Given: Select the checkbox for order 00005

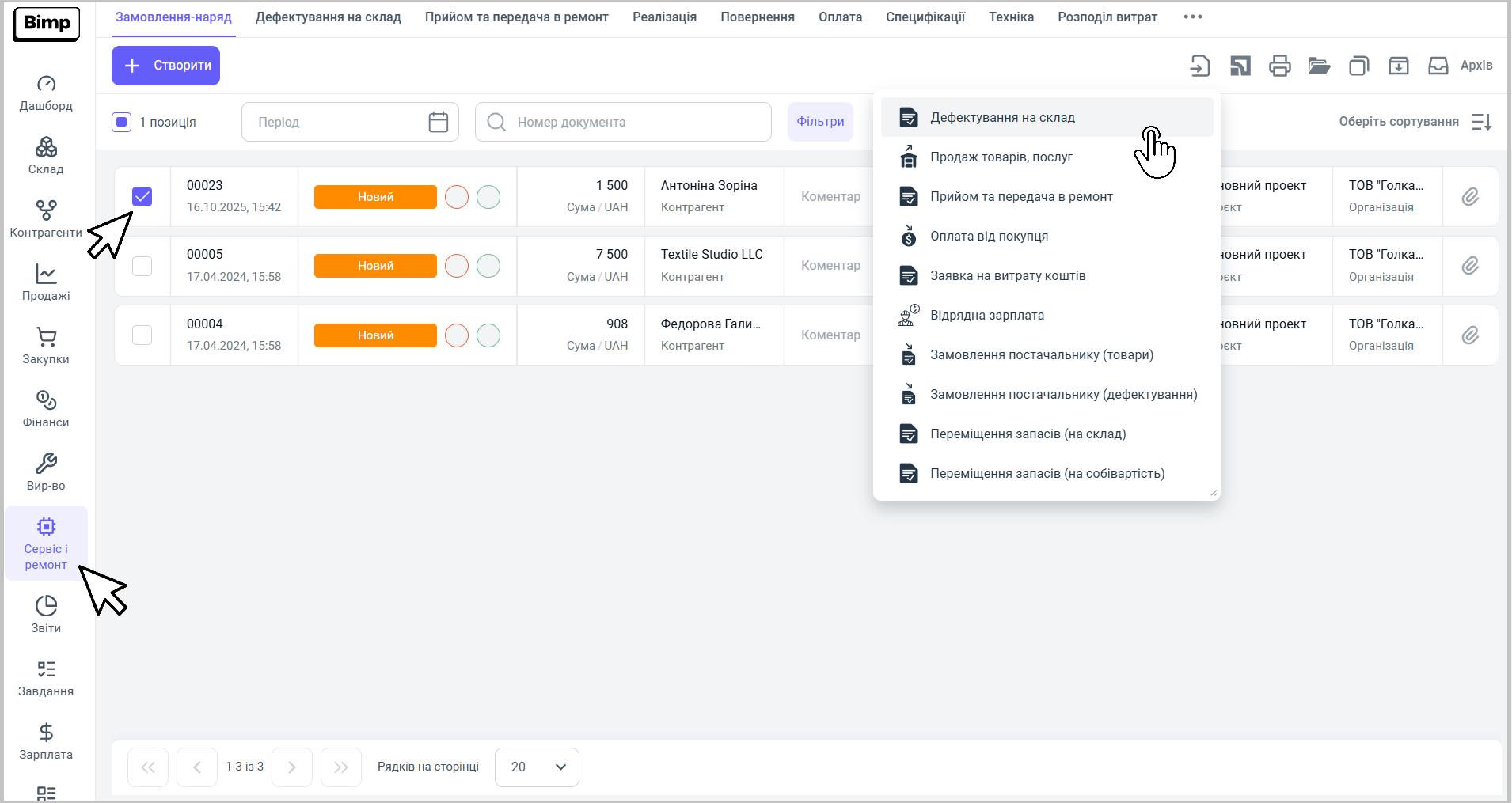Looking at the screenshot, I should pos(142,266).
